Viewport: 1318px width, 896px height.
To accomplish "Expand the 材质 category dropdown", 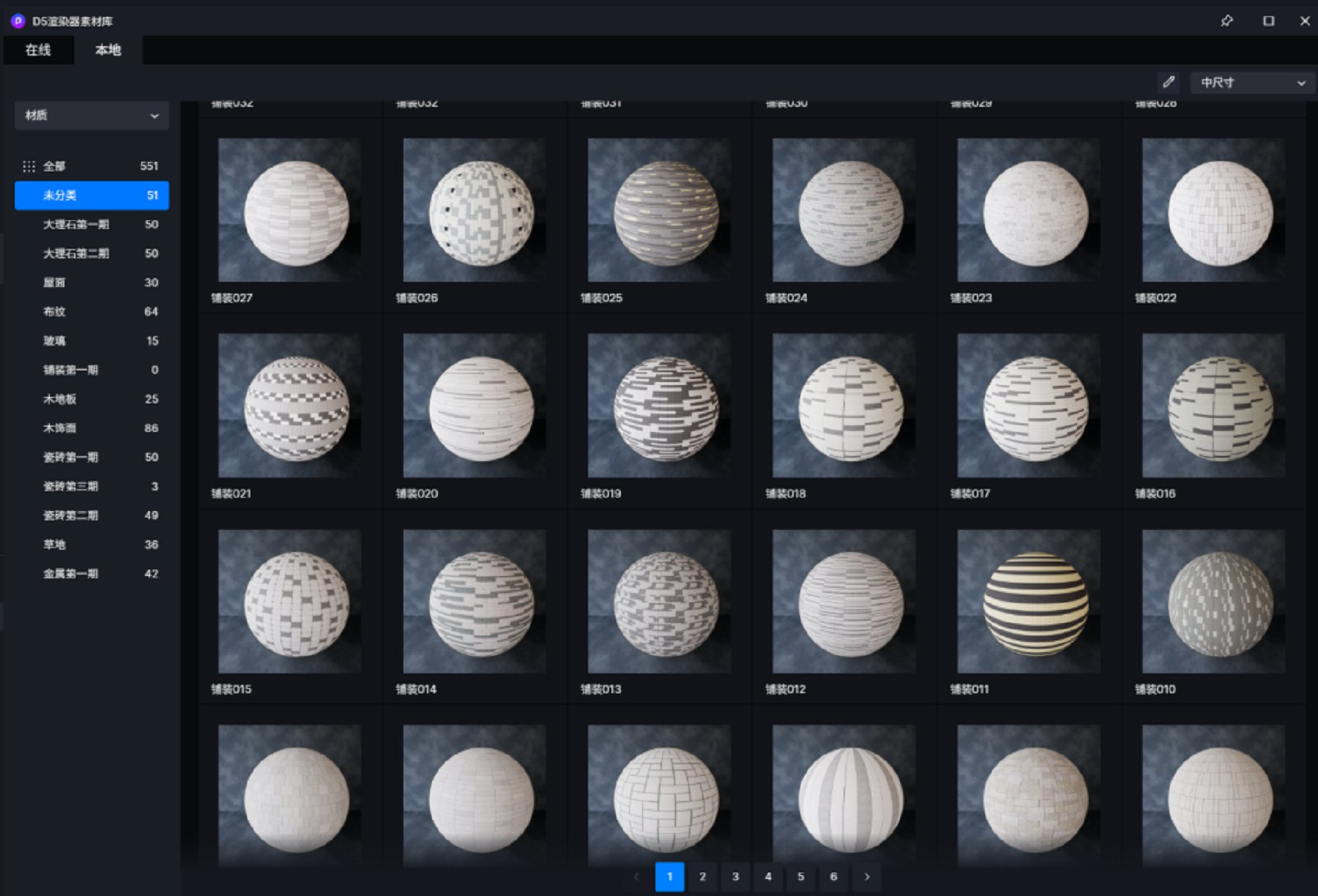I will 92,115.
